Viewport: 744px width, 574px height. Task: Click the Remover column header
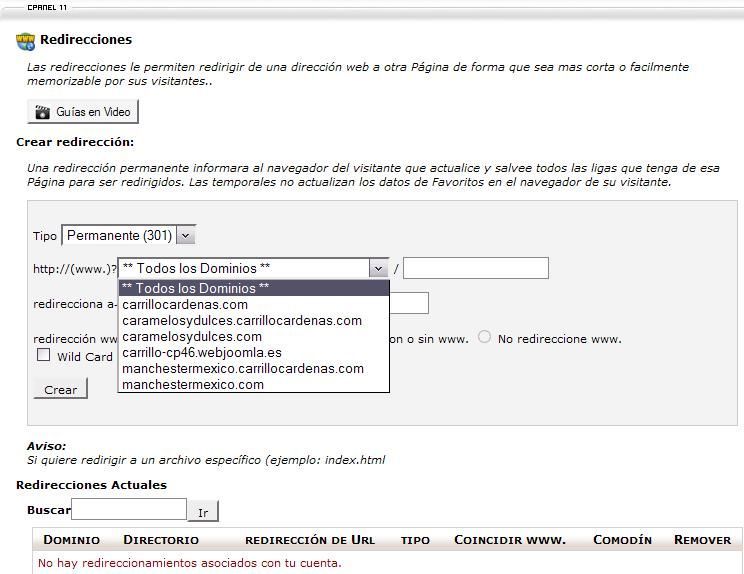pyautogui.click(x=702, y=540)
